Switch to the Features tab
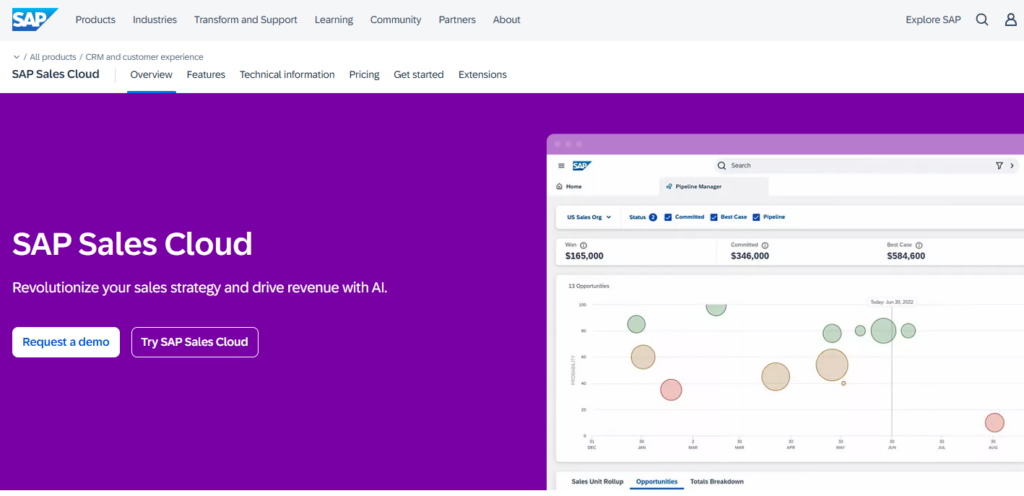The image size is (1024, 496). coord(206,74)
